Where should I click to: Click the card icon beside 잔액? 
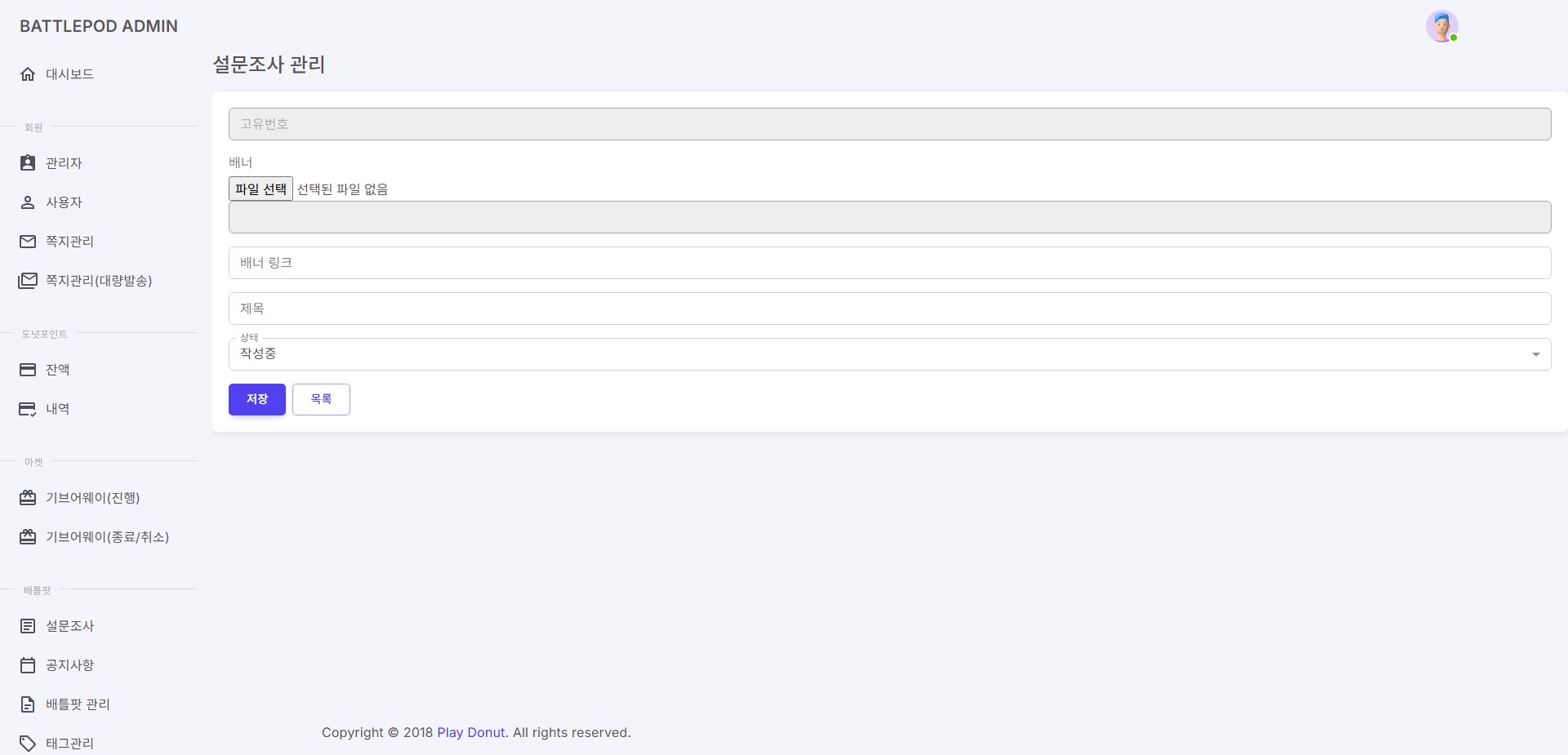click(28, 370)
